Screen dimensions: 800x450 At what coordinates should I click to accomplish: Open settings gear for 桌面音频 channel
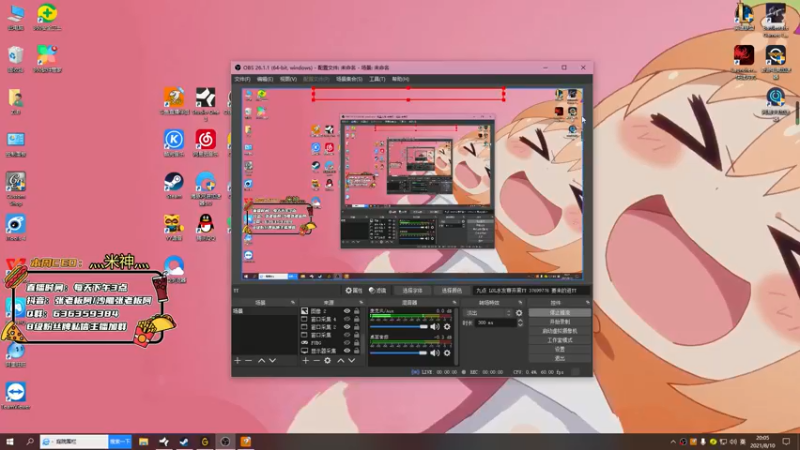(447, 353)
